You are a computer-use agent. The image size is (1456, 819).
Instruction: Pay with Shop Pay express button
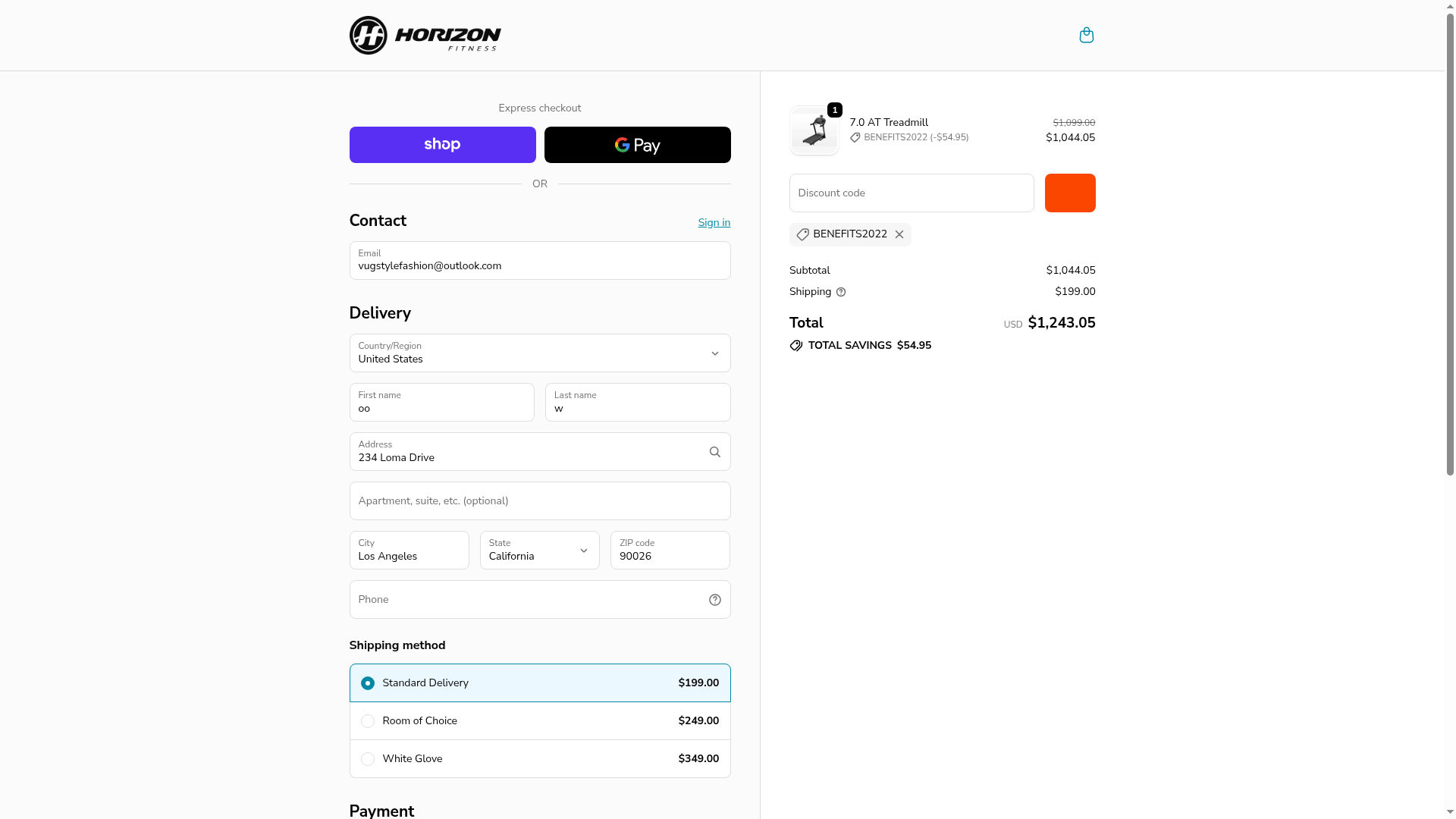tap(442, 145)
